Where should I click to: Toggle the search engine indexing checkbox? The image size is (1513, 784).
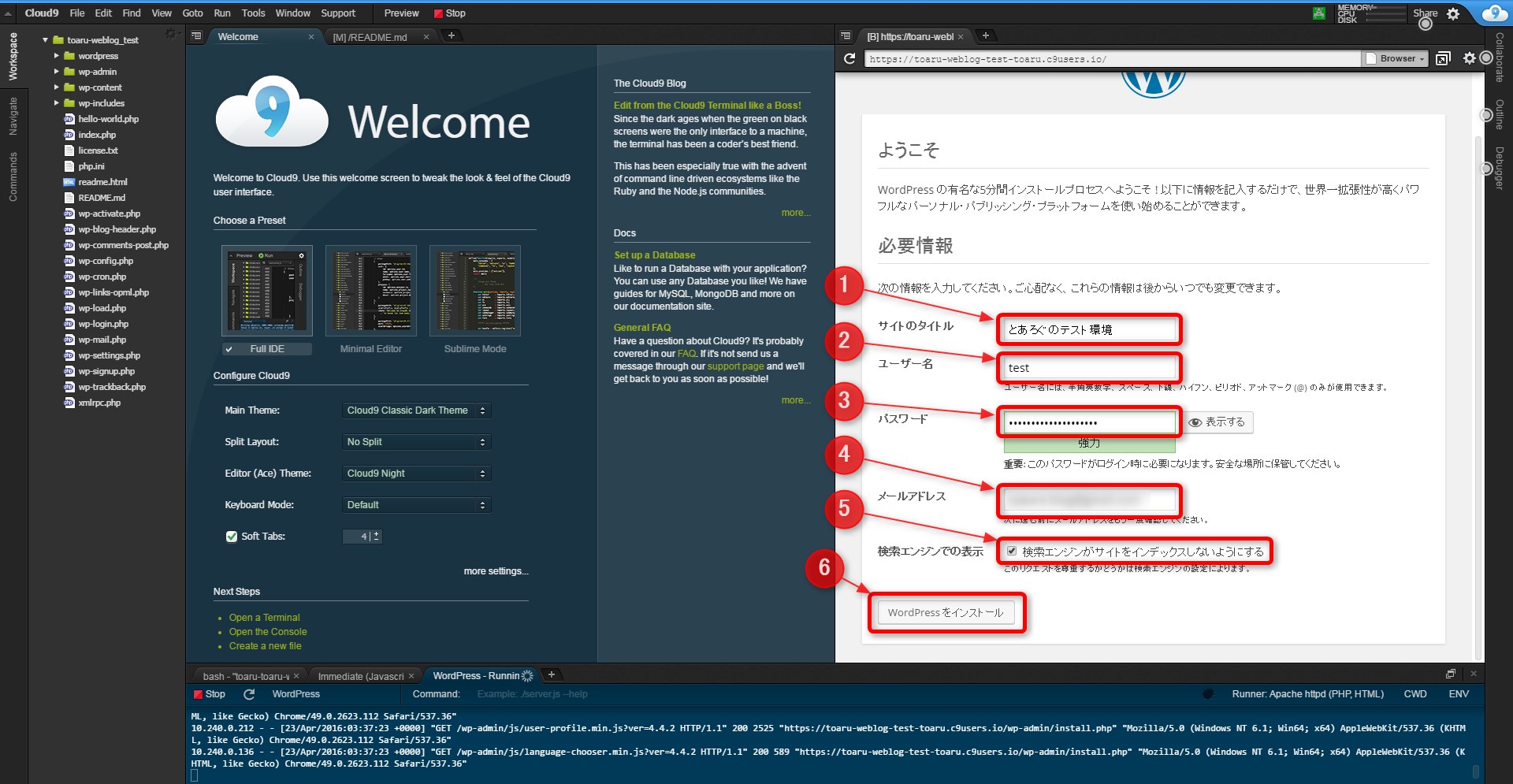pos(1012,552)
